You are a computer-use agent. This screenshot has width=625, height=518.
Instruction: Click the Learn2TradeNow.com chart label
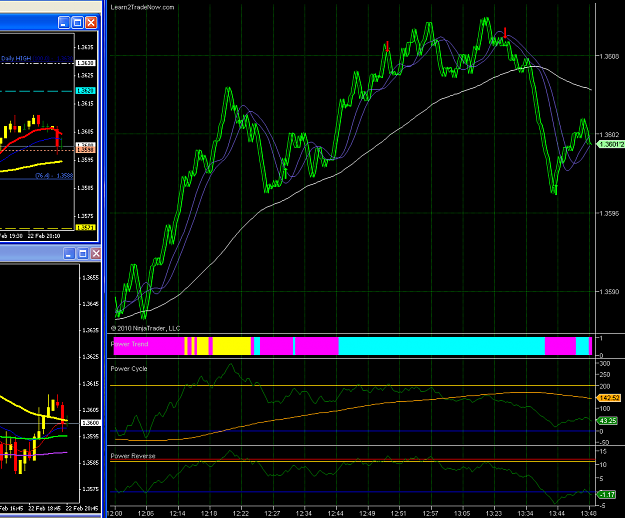(x=142, y=7)
